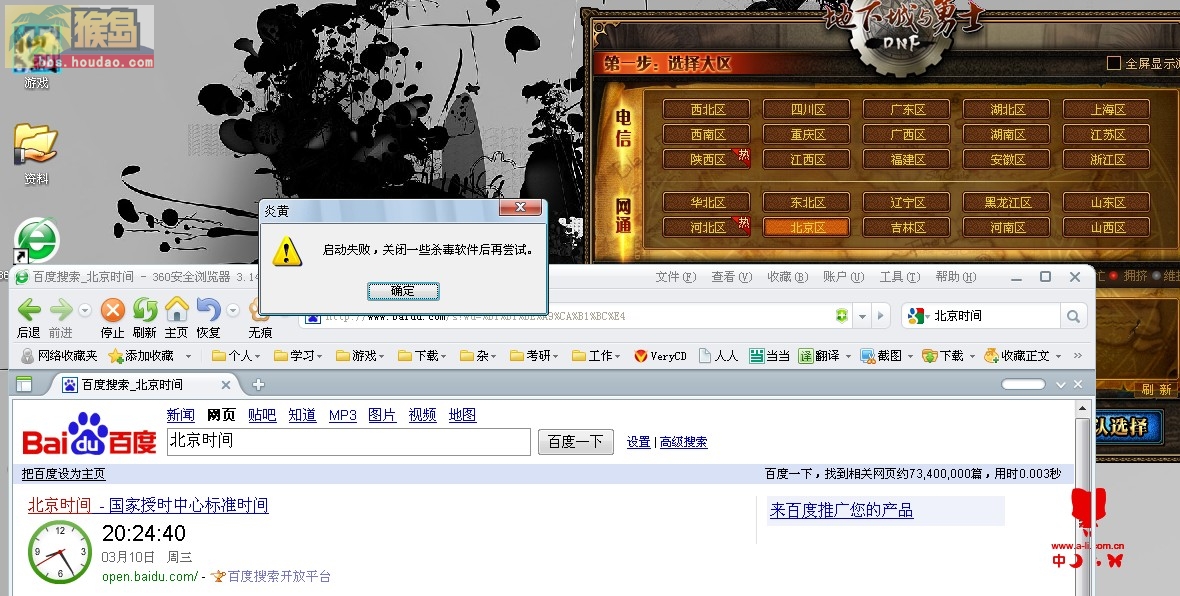
Task: Open the green browser shortcut on desktop
Action: point(37,240)
